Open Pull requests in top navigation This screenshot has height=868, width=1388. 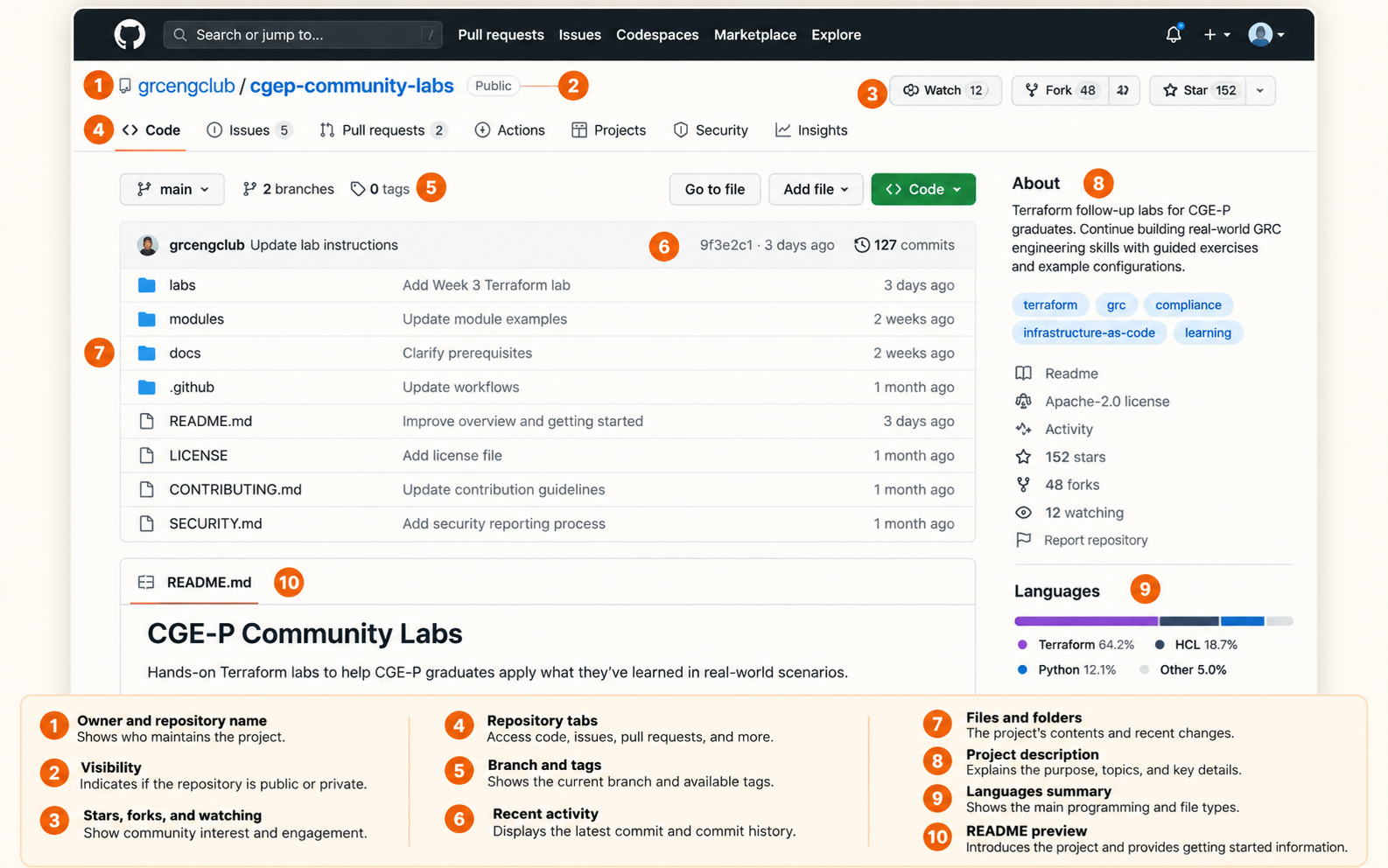click(x=501, y=35)
